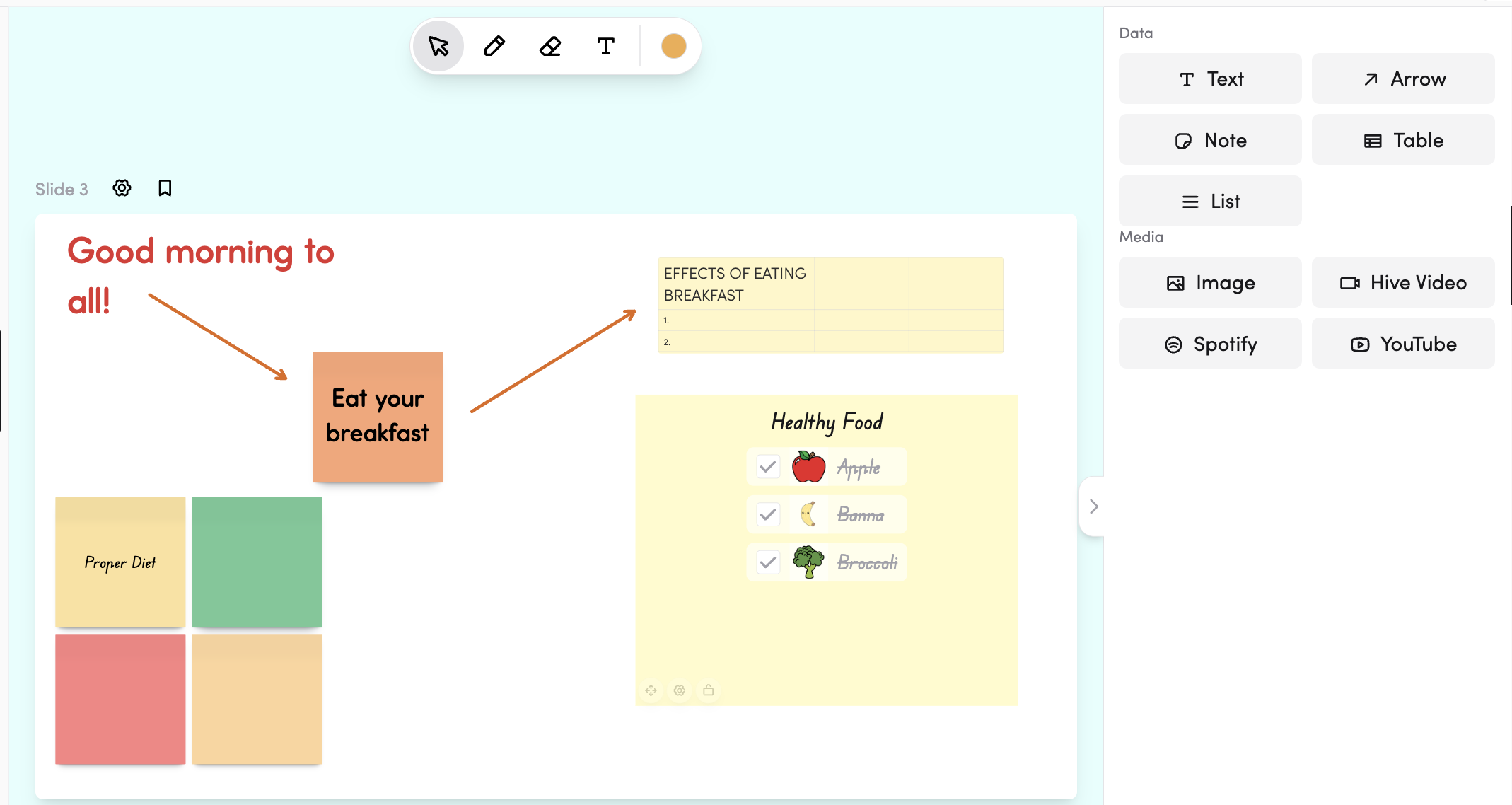Add a Note element
Viewport: 1512px width, 805px height.
click(x=1210, y=140)
